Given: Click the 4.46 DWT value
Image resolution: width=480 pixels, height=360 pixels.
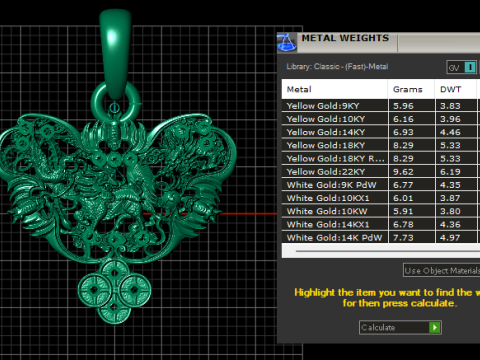Looking at the screenshot, I should click(450, 132).
